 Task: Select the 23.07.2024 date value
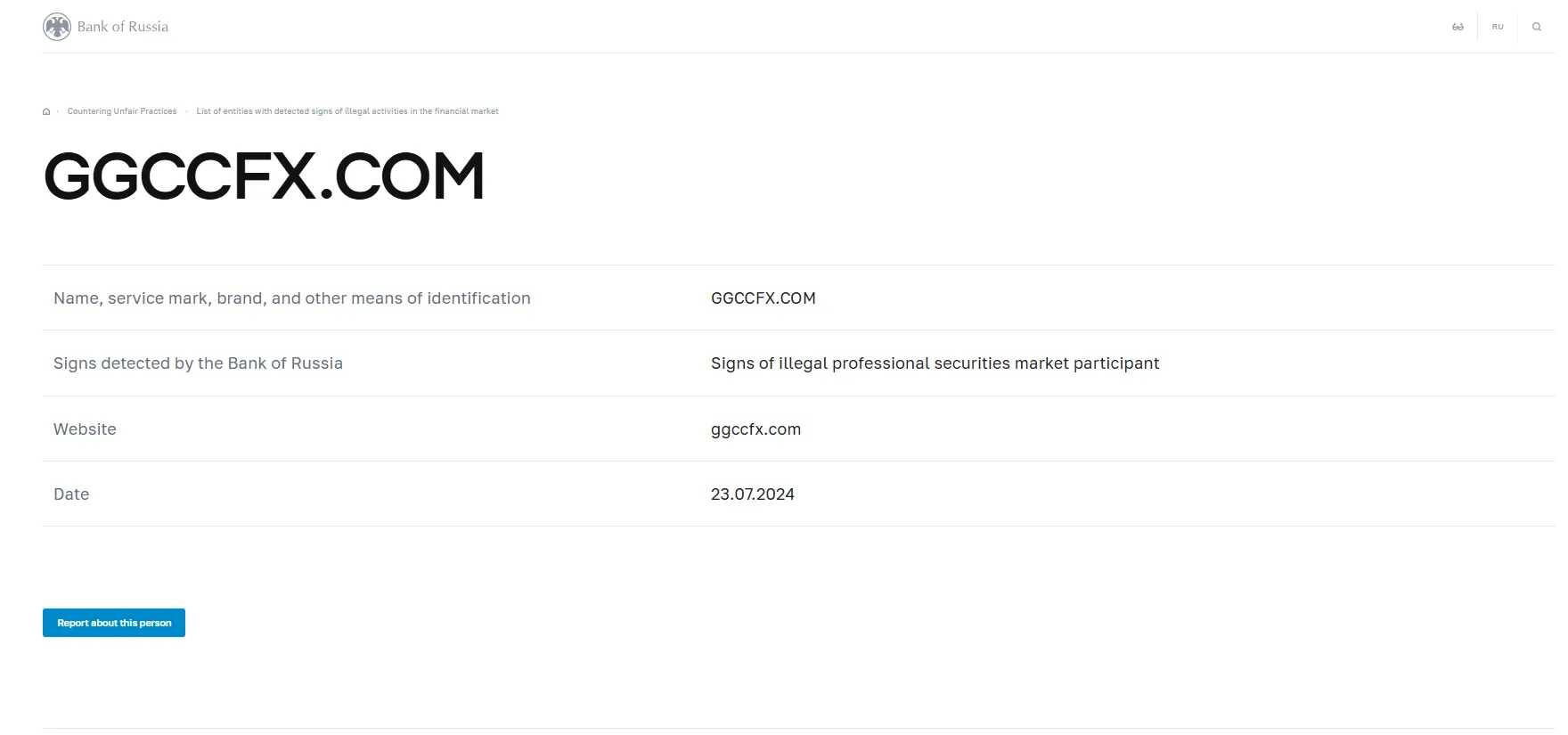pyautogui.click(x=753, y=494)
